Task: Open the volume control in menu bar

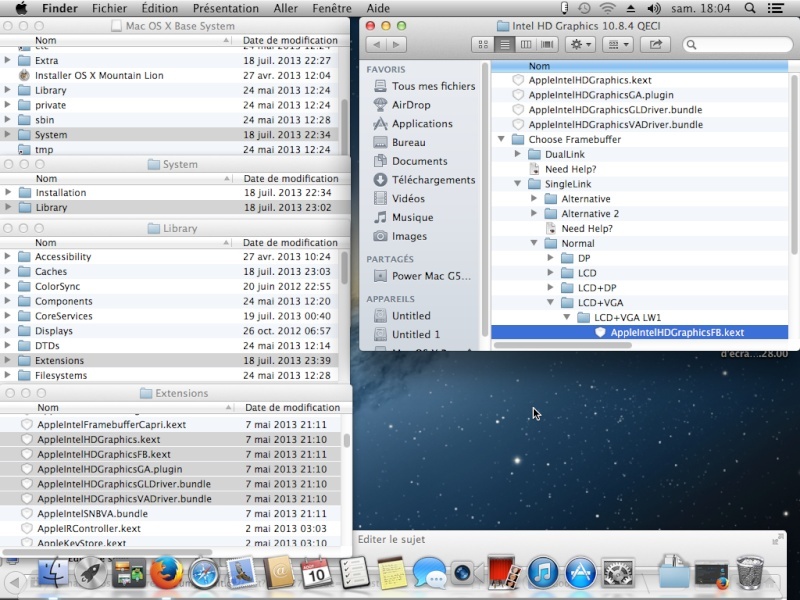Action: pyautogui.click(x=654, y=8)
